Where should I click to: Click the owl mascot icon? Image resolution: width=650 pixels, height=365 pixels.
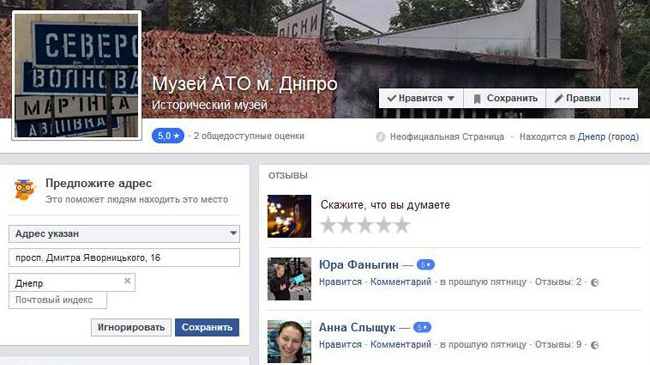point(24,190)
